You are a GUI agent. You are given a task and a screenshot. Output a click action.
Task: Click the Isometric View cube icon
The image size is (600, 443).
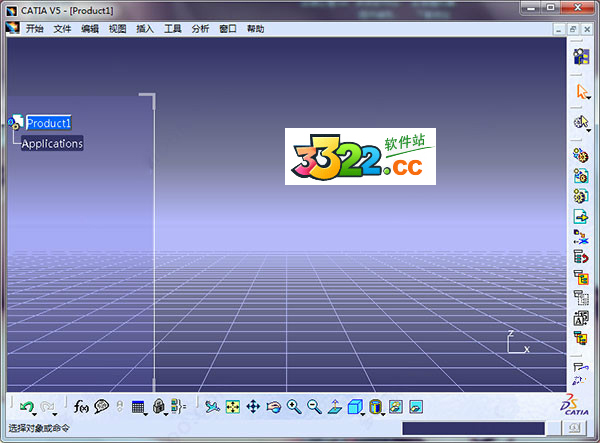click(x=355, y=407)
